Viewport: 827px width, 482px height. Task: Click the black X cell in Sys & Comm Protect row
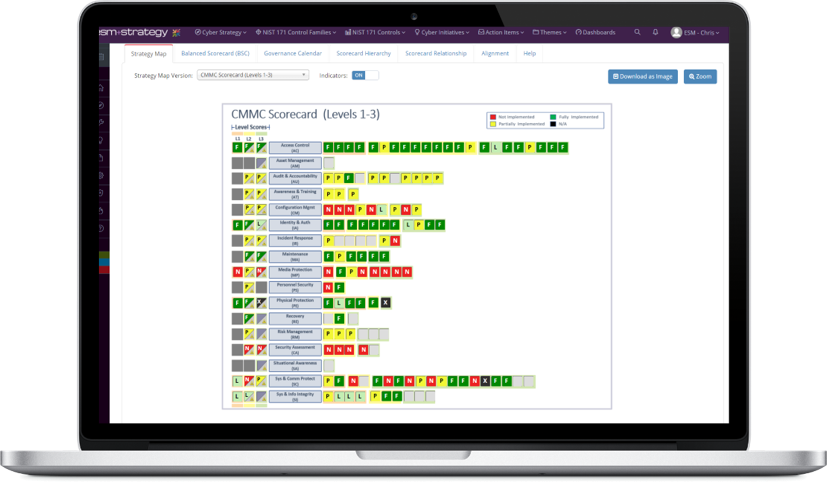tap(485, 381)
